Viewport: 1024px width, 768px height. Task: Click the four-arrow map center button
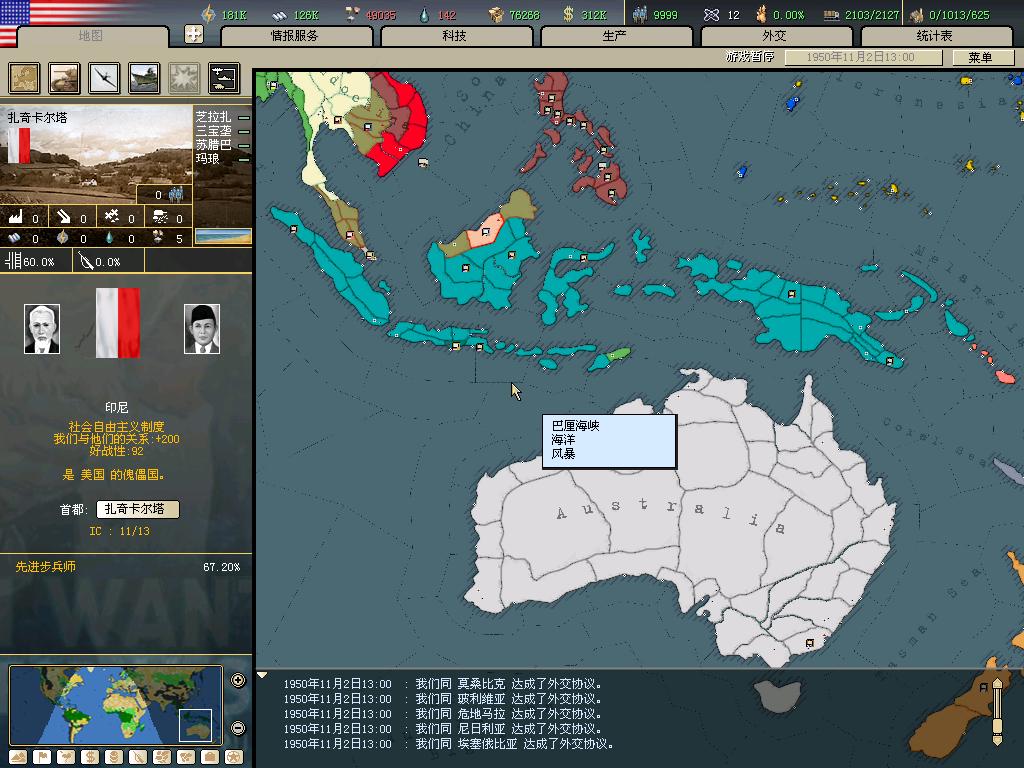click(x=194, y=34)
